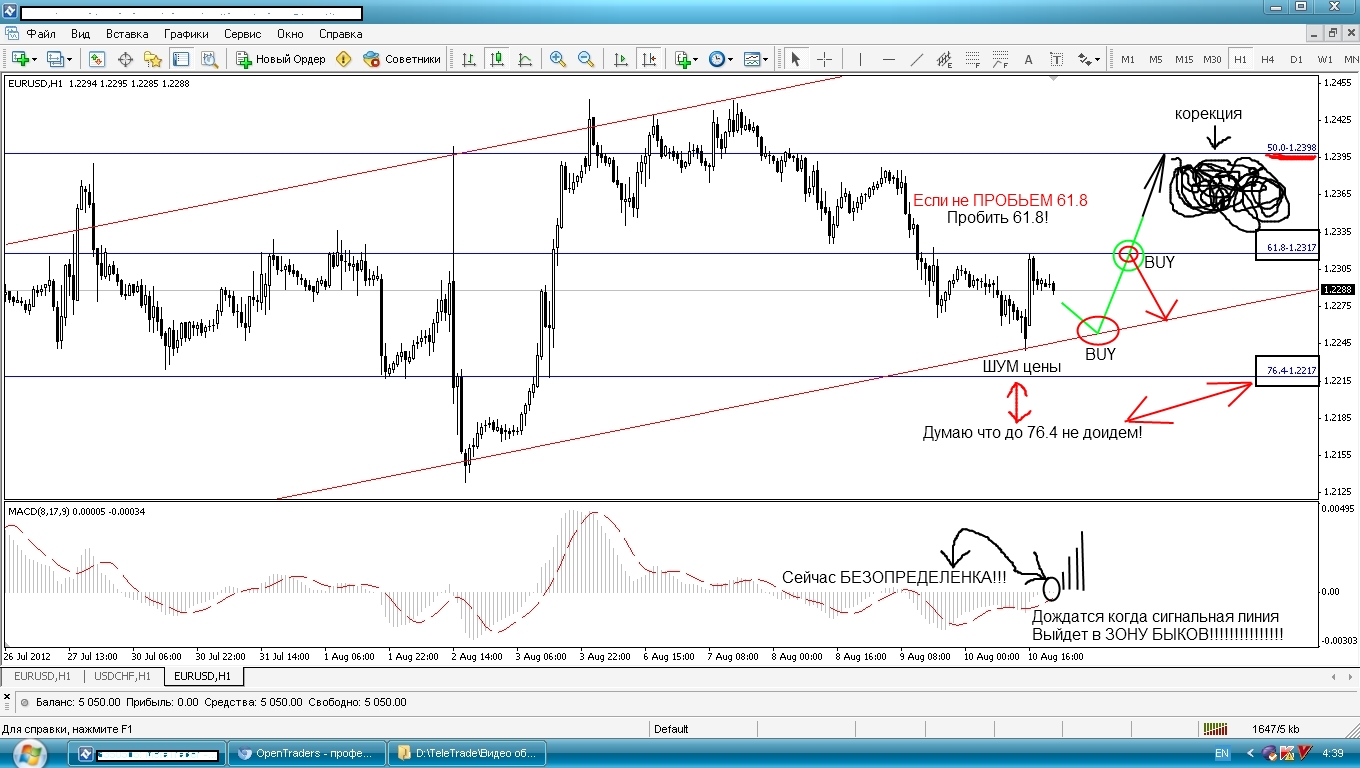1360x768 pixels.
Task: Toggle chart shift
Action: coord(649,59)
